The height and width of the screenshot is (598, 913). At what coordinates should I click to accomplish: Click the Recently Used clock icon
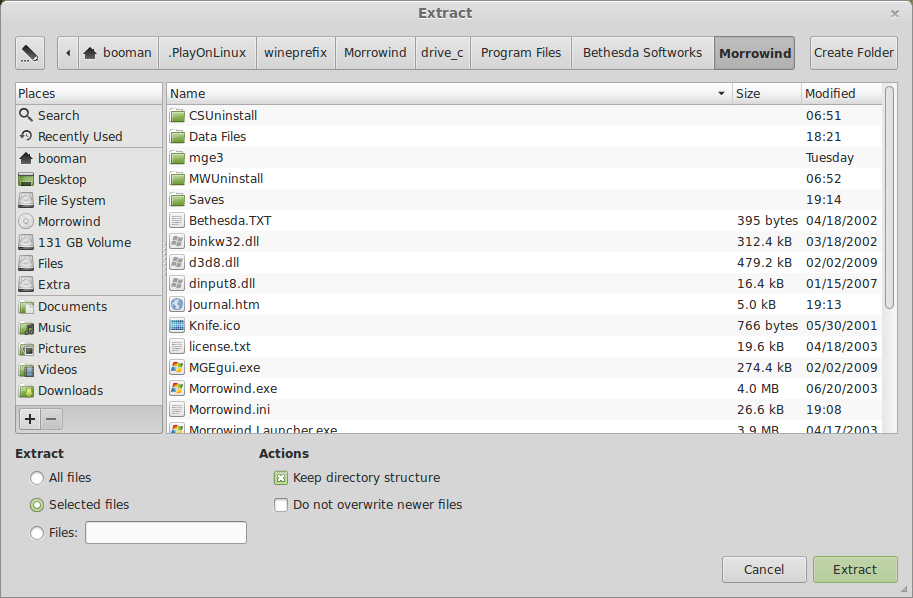26,136
